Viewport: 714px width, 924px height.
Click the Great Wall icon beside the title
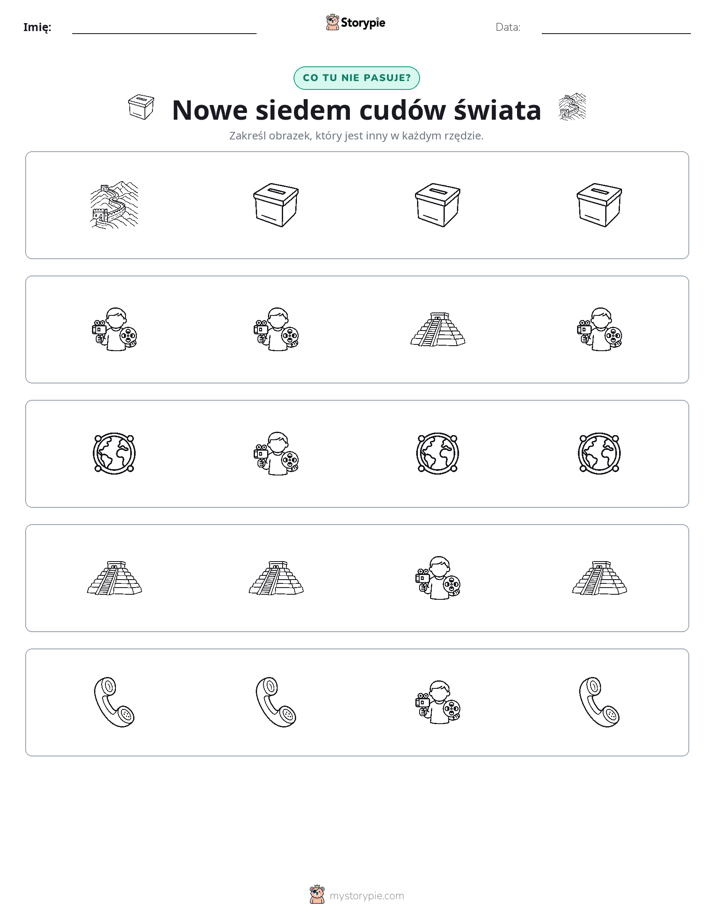[572, 107]
